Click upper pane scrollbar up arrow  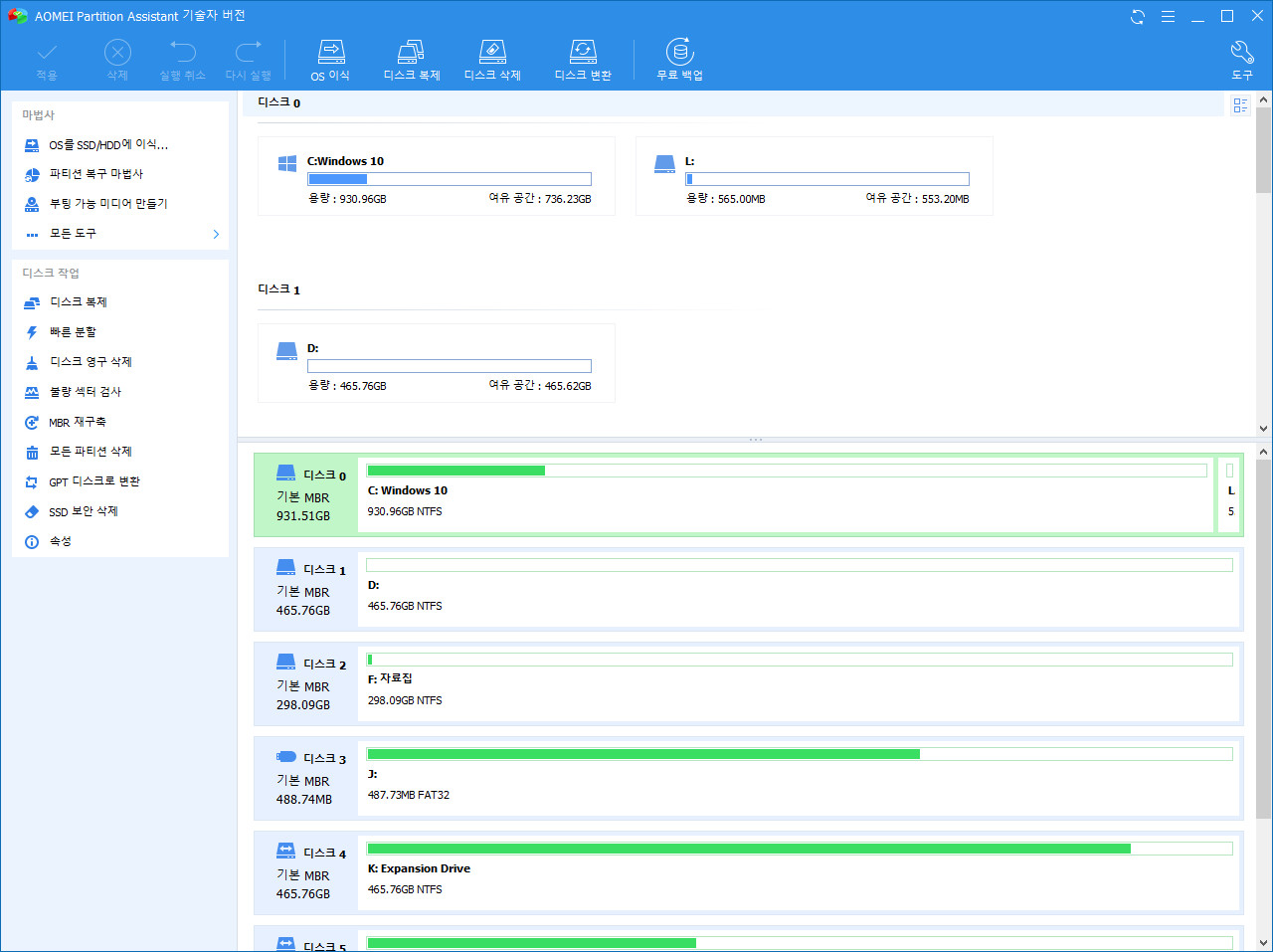click(x=1263, y=99)
